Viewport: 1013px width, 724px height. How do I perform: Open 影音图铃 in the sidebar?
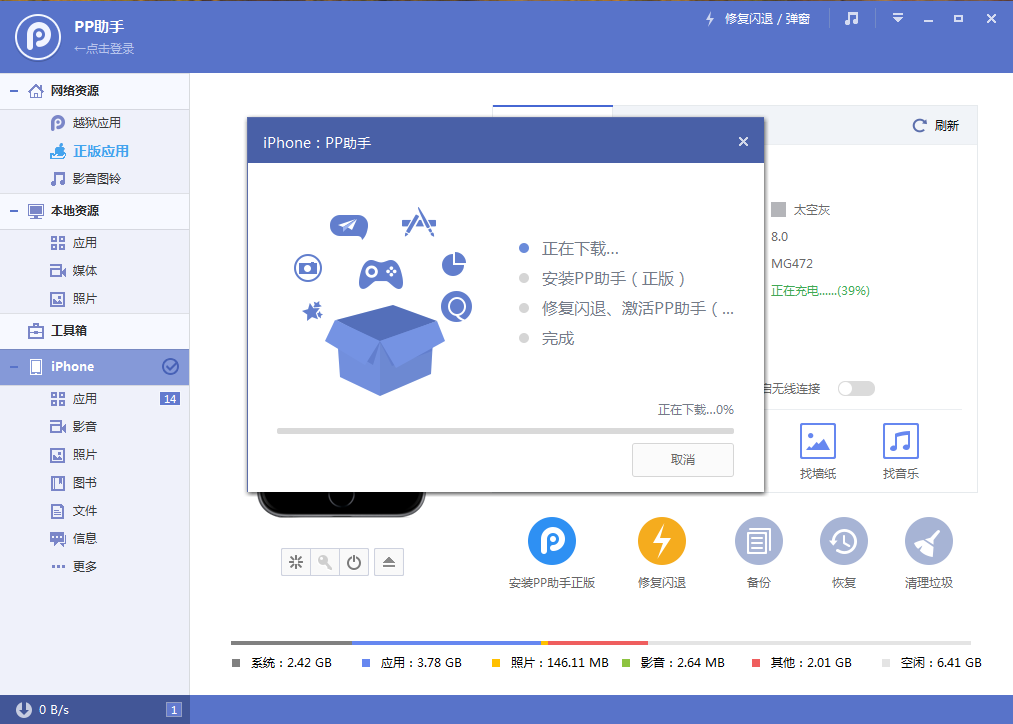click(94, 179)
